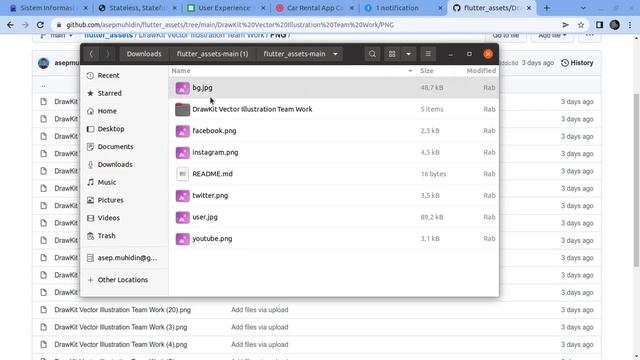
Task: Open the Chrome three-dot menu
Action: pyautogui.click(x=630, y=25)
